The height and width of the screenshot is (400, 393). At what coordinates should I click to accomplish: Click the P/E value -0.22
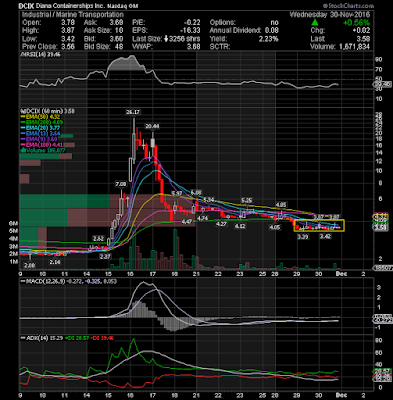(x=192, y=23)
